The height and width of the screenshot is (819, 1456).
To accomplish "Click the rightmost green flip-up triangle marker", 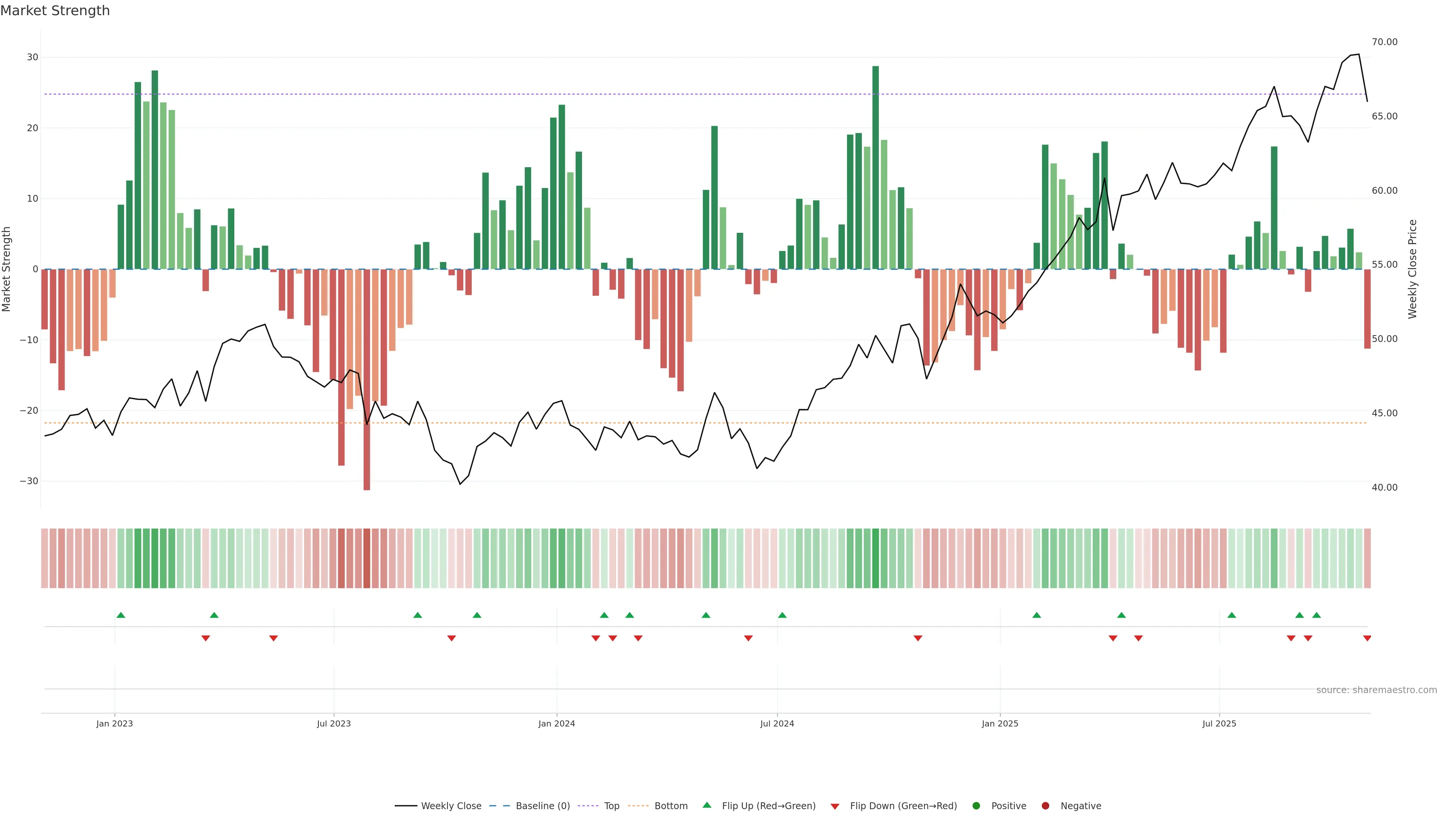I will pos(1316,615).
